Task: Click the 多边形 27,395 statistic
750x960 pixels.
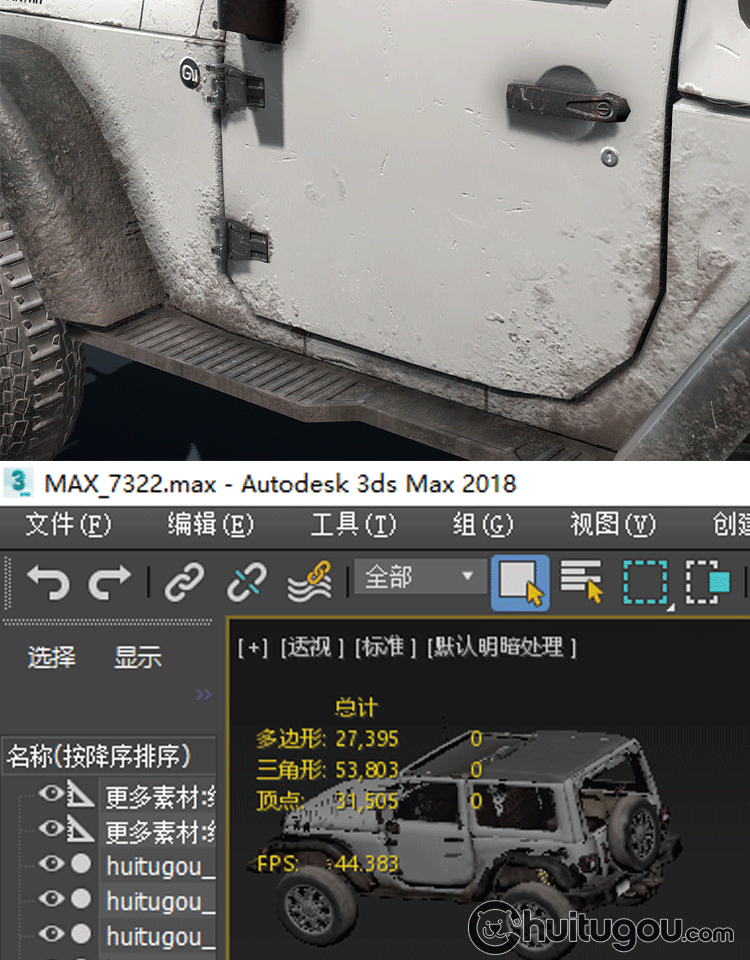Action: [x=328, y=739]
